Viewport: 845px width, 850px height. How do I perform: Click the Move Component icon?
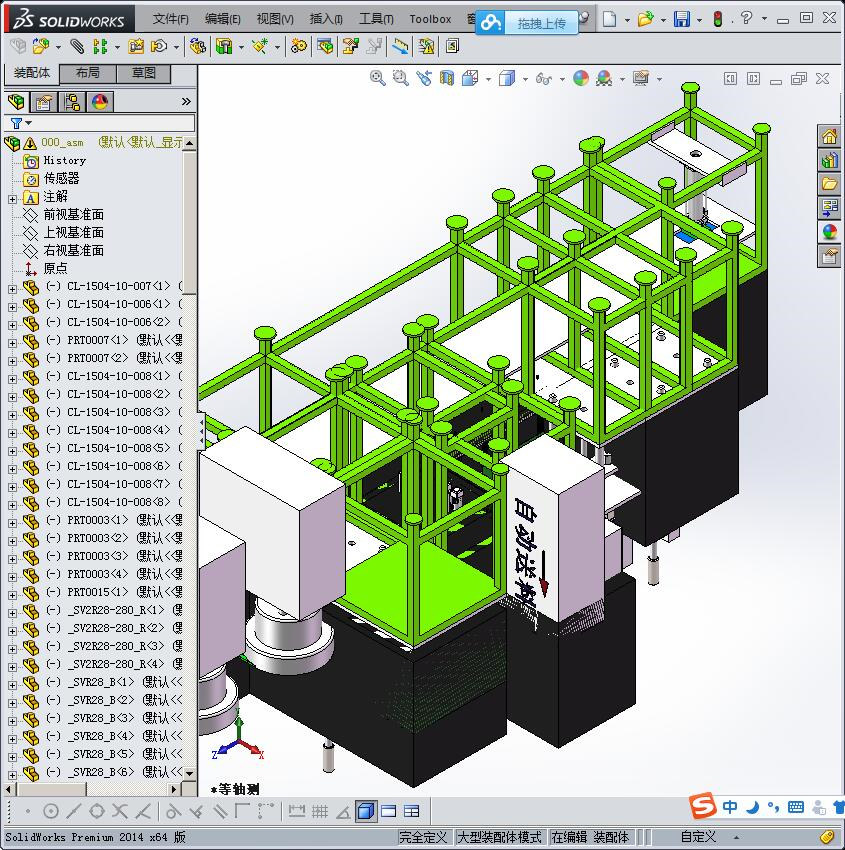(159, 47)
